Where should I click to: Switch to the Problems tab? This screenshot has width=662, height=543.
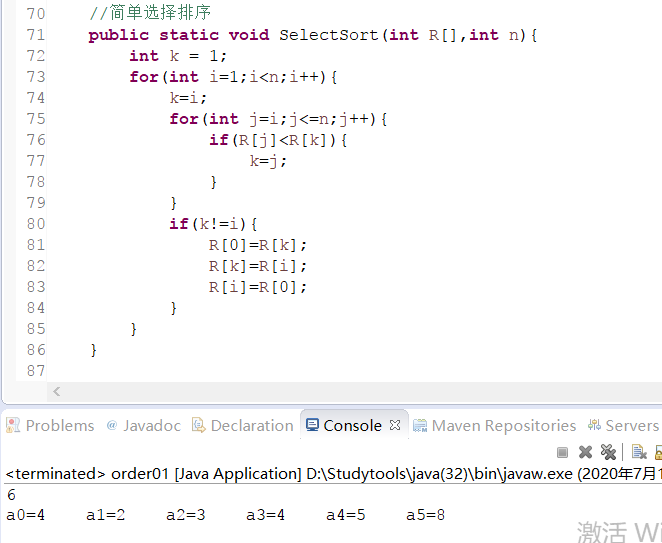pyautogui.click(x=59, y=425)
